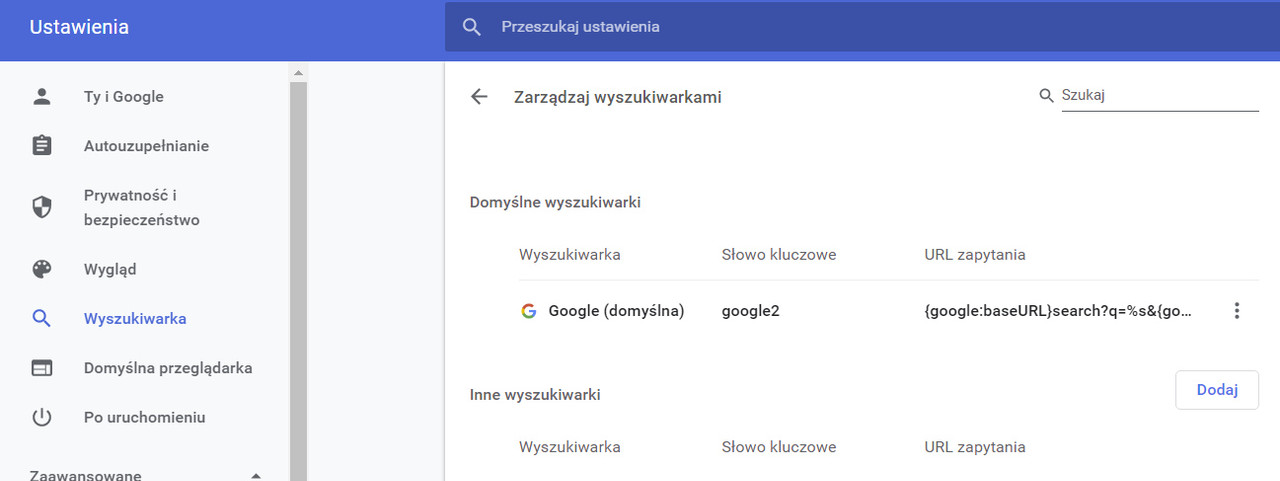
Task: Click the back arrow beside Zarządzaj wyszukiwarkami
Action: (x=479, y=97)
